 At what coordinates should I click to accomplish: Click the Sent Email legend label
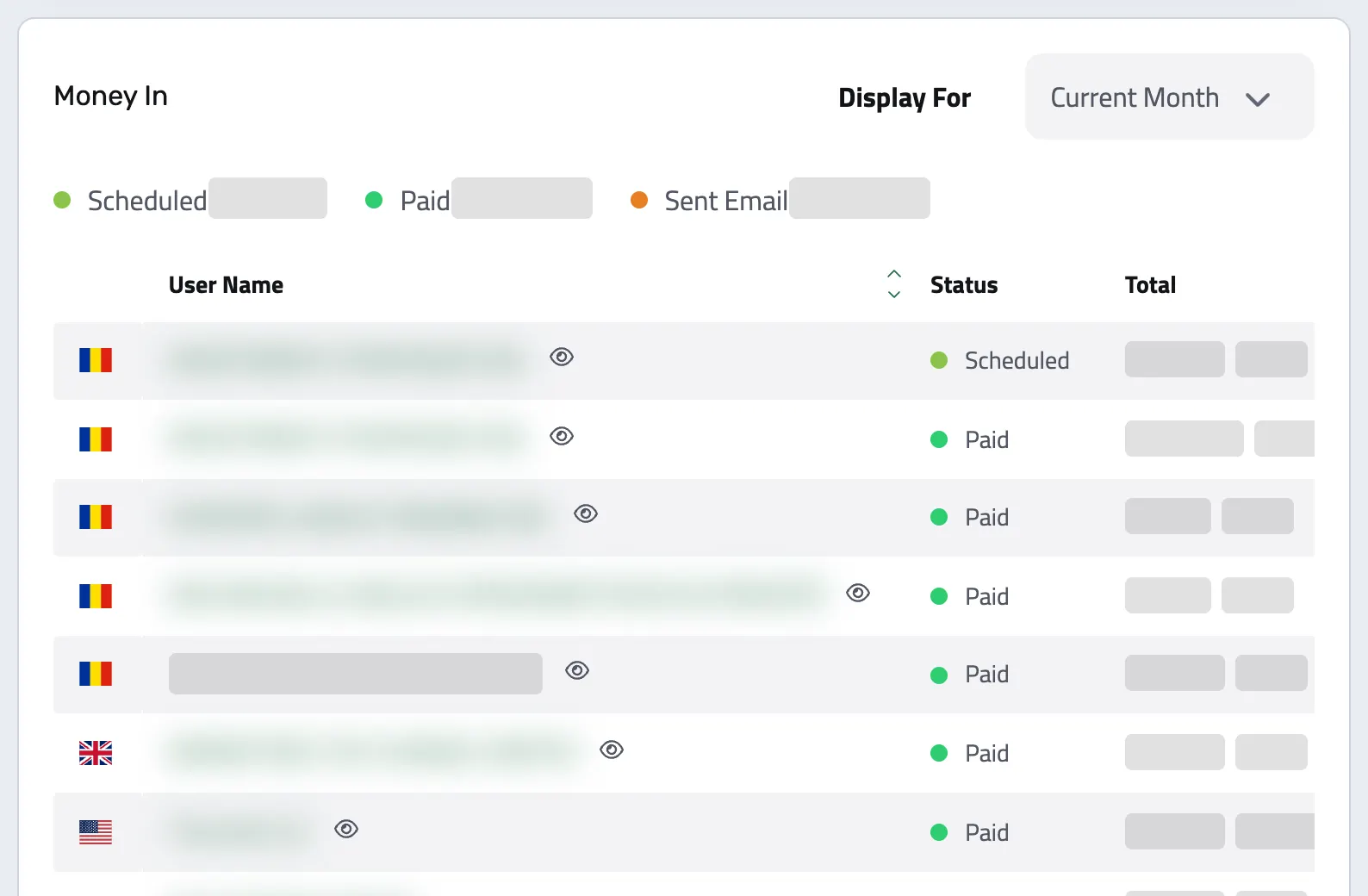(x=726, y=201)
